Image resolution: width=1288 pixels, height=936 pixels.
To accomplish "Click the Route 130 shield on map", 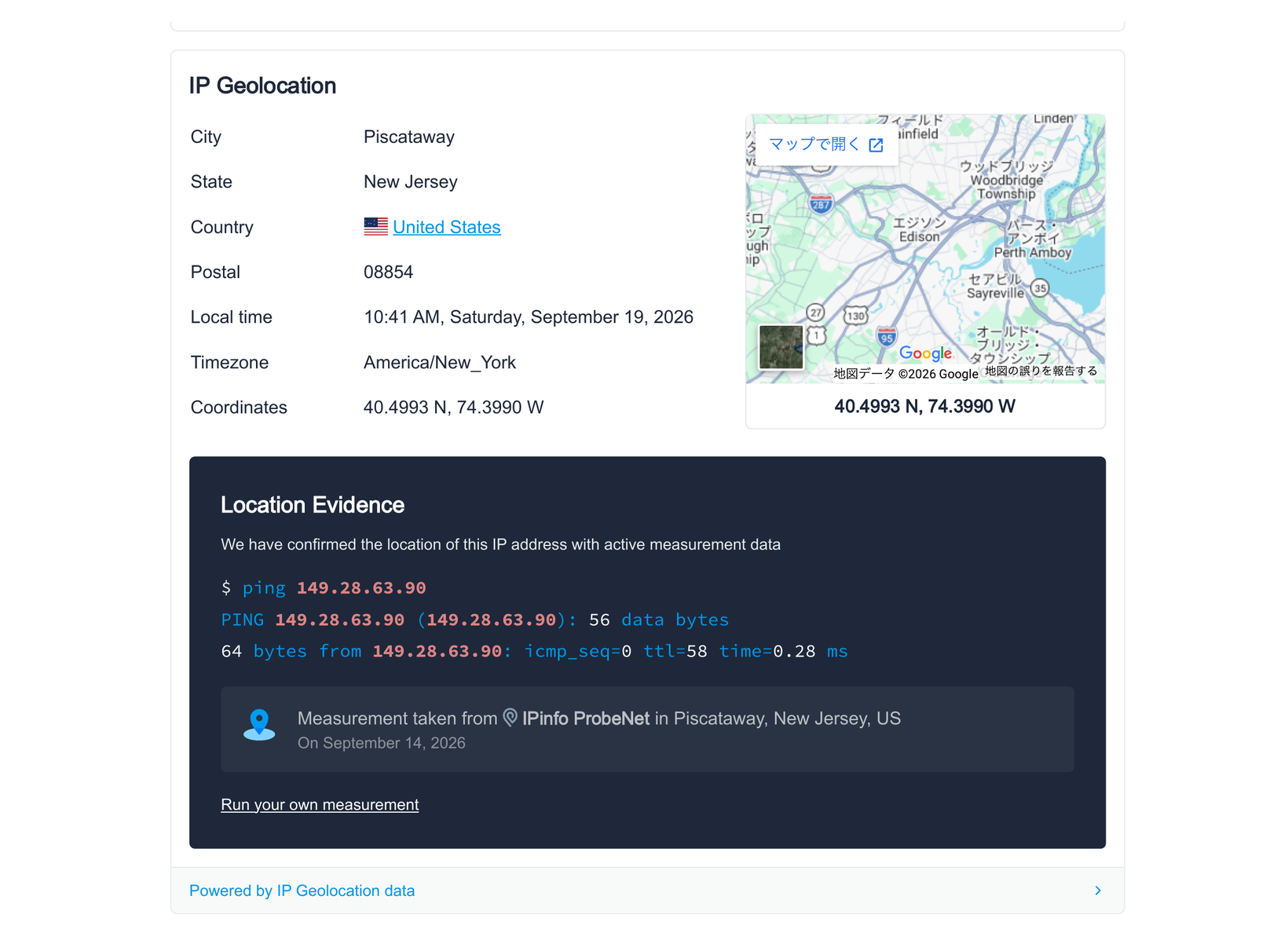I will tap(855, 316).
